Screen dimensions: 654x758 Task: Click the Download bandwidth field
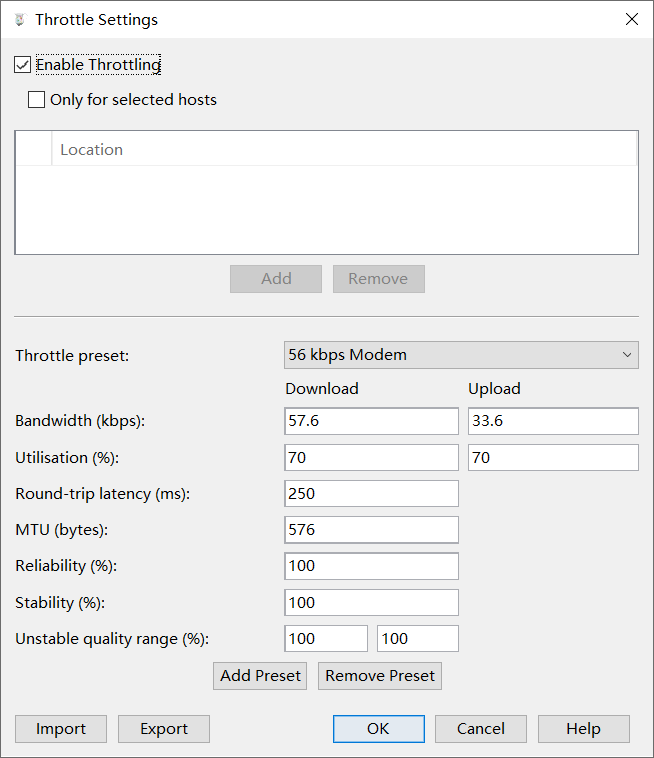371,421
